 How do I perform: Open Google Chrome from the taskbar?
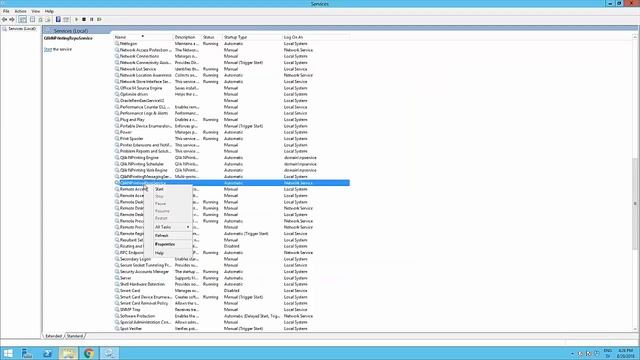pos(89,353)
